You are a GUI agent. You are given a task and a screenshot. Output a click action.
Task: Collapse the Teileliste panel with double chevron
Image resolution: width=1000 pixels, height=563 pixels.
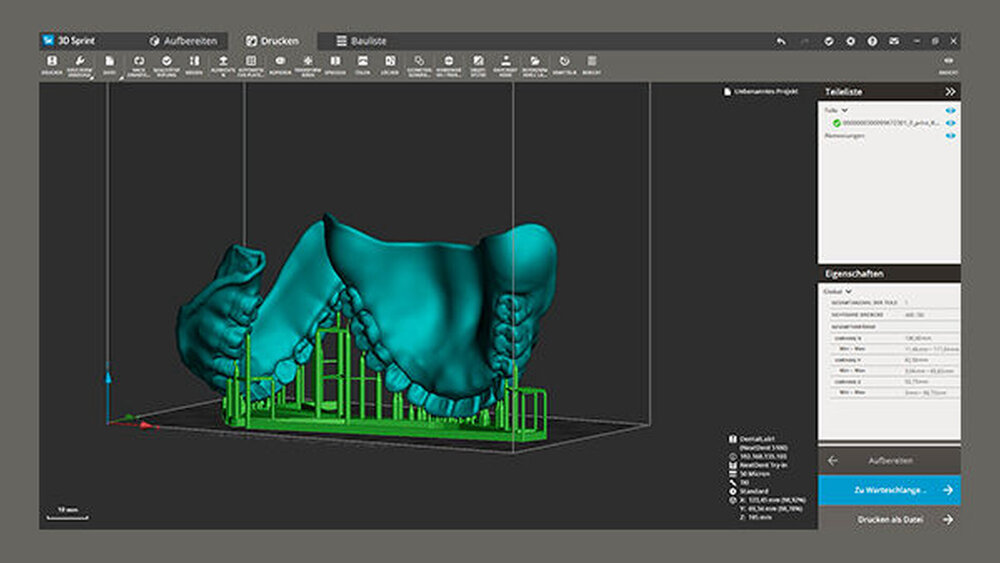click(949, 91)
